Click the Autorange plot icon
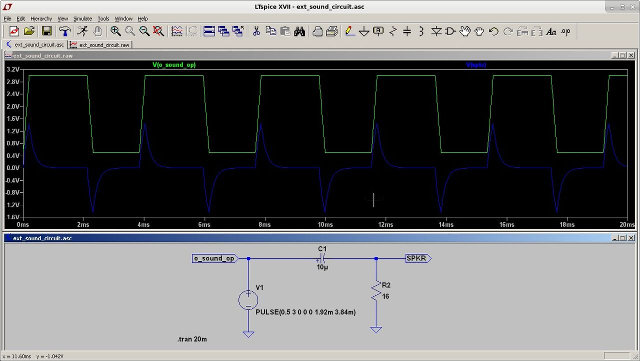Image resolution: width=640 pixels, height=361 pixels. (177, 31)
